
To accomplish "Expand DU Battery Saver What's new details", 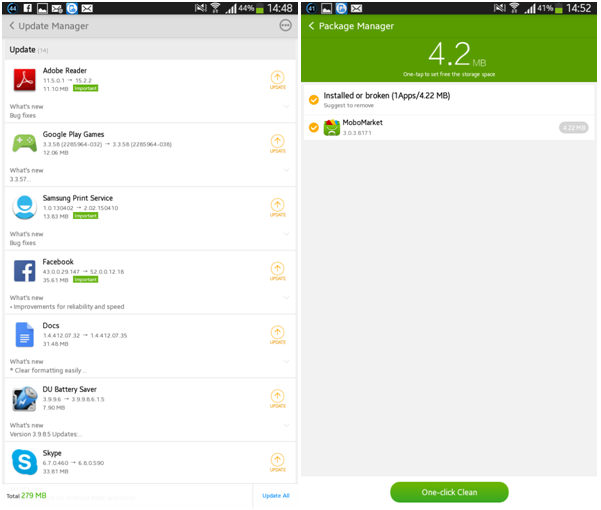I will [286, 425].
